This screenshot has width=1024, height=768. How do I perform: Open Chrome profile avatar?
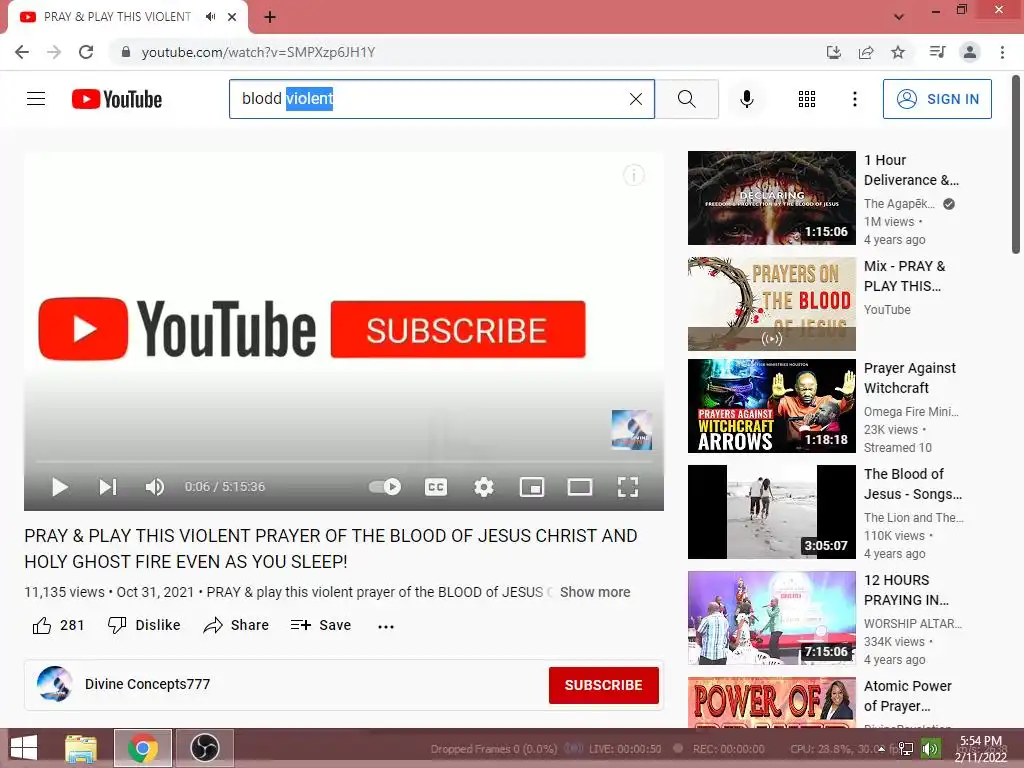coord(970,52)
